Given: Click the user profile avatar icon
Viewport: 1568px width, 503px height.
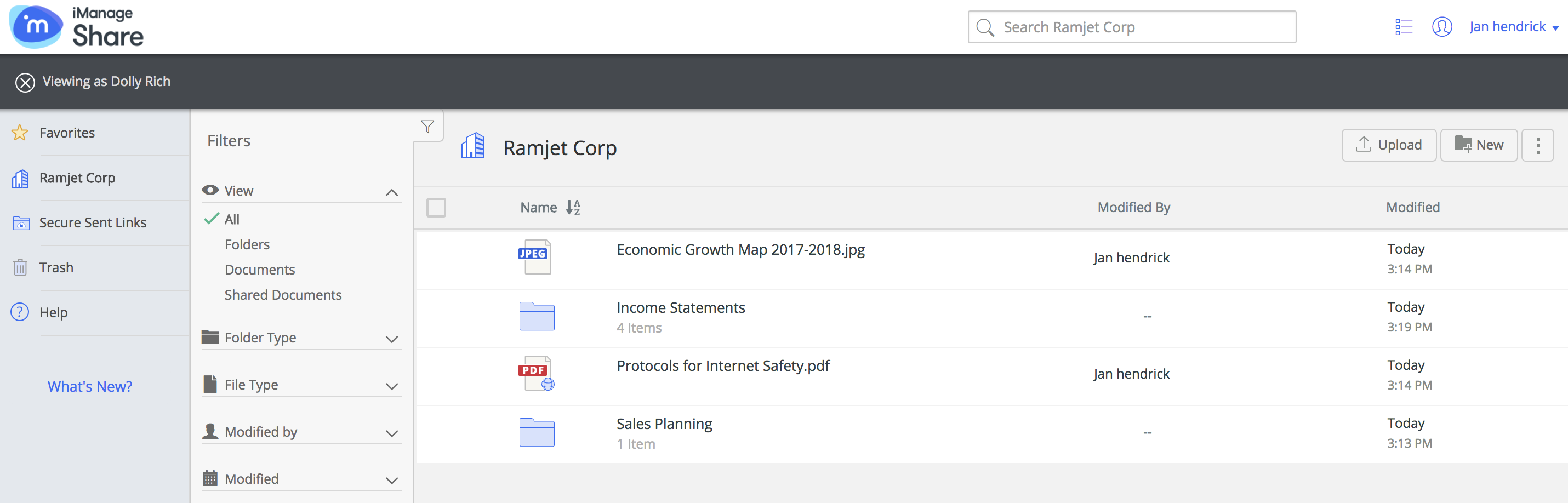Looking at the screenshot, I should [x=1441, y=27].
